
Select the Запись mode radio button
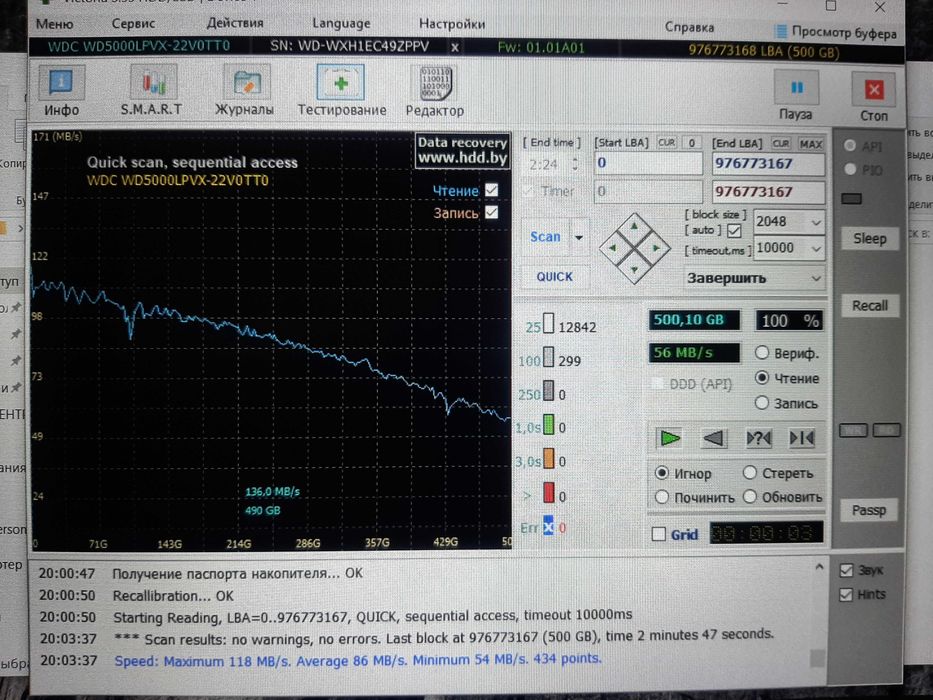(x=762, y=403)
